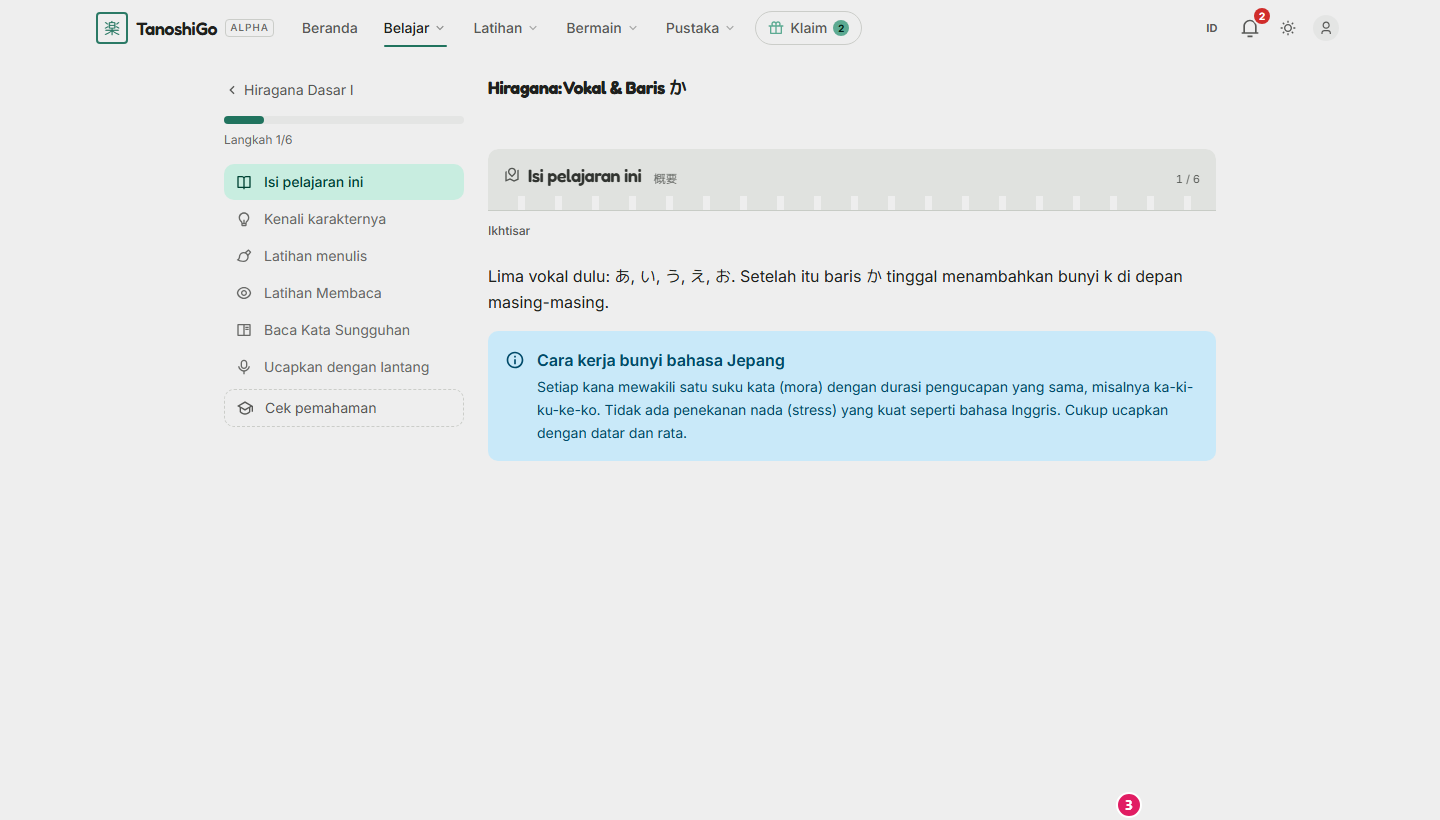Open the Klaim rewards button
The height and width of the screenshot is (820, 1440).
click(808, 28)
